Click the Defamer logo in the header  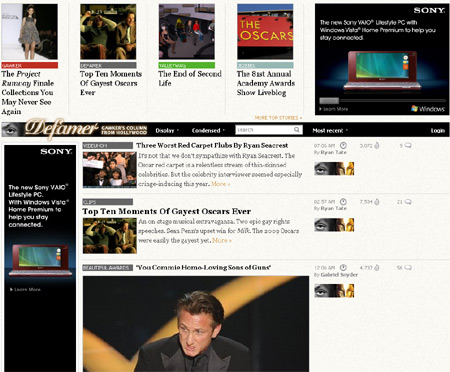coord(62,129)
